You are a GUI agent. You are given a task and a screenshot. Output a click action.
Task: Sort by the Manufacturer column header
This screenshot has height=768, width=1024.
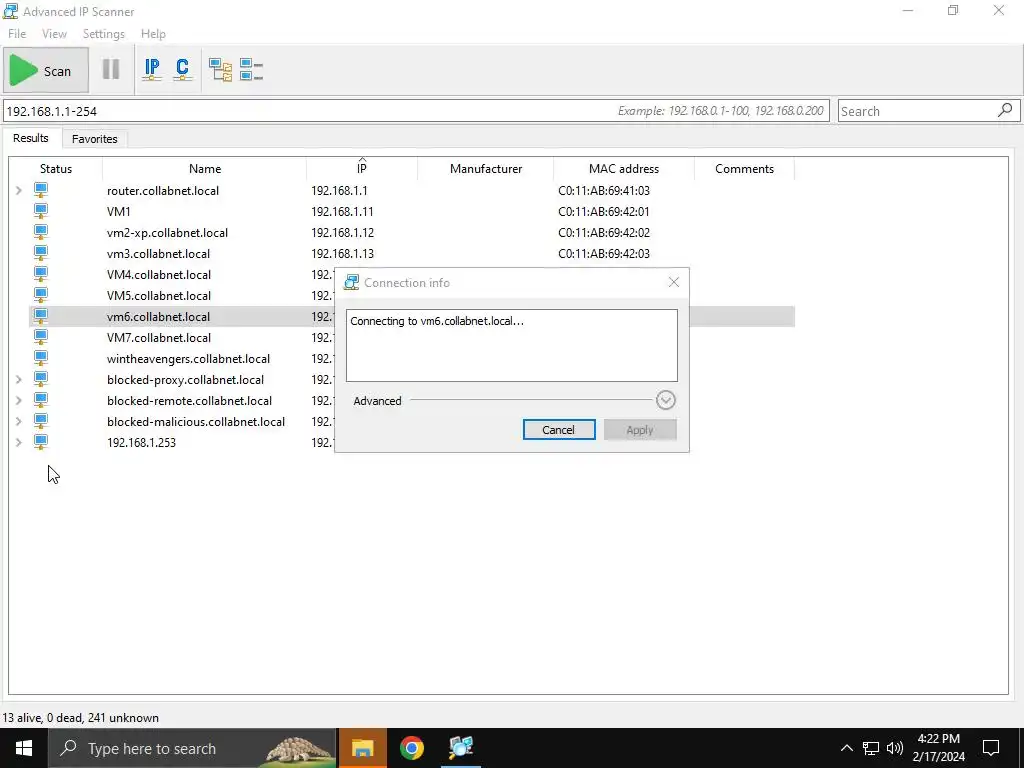pyautogui.click(x=486, y=168)
